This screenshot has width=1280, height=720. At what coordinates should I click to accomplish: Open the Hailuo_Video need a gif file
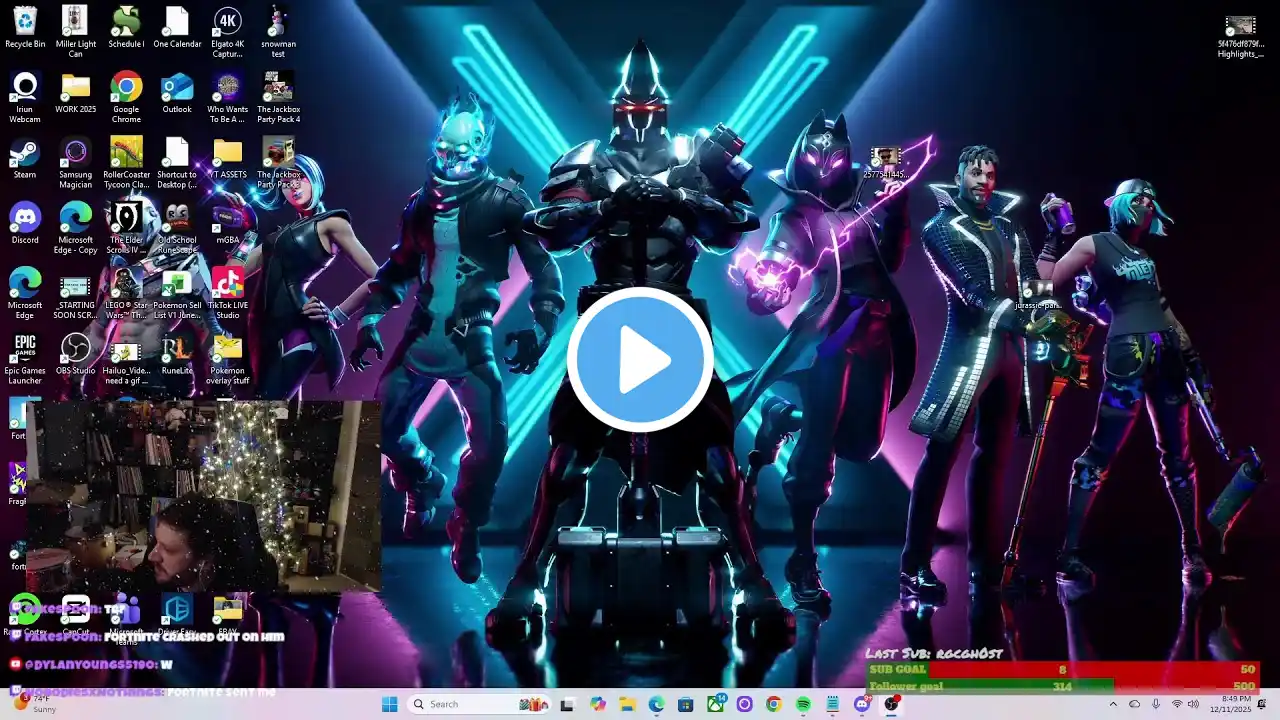126,358
